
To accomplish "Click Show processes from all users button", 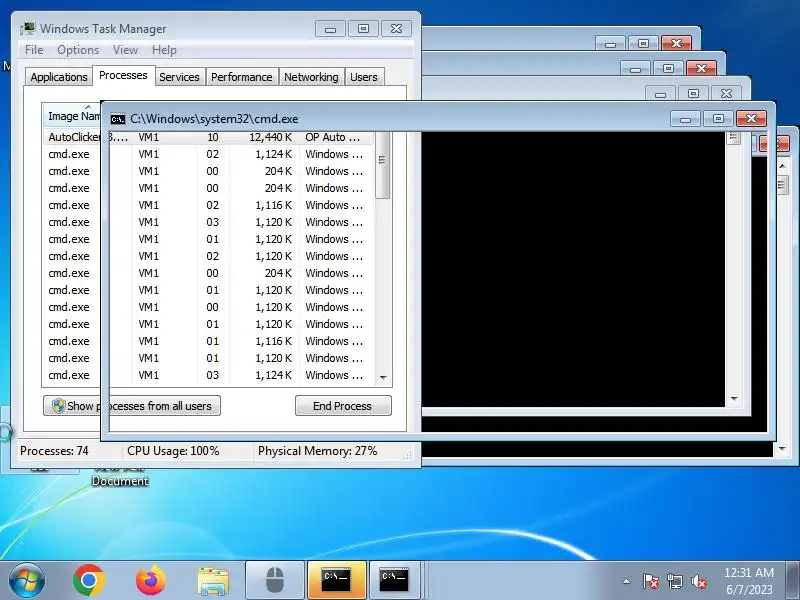I will 132,406.
